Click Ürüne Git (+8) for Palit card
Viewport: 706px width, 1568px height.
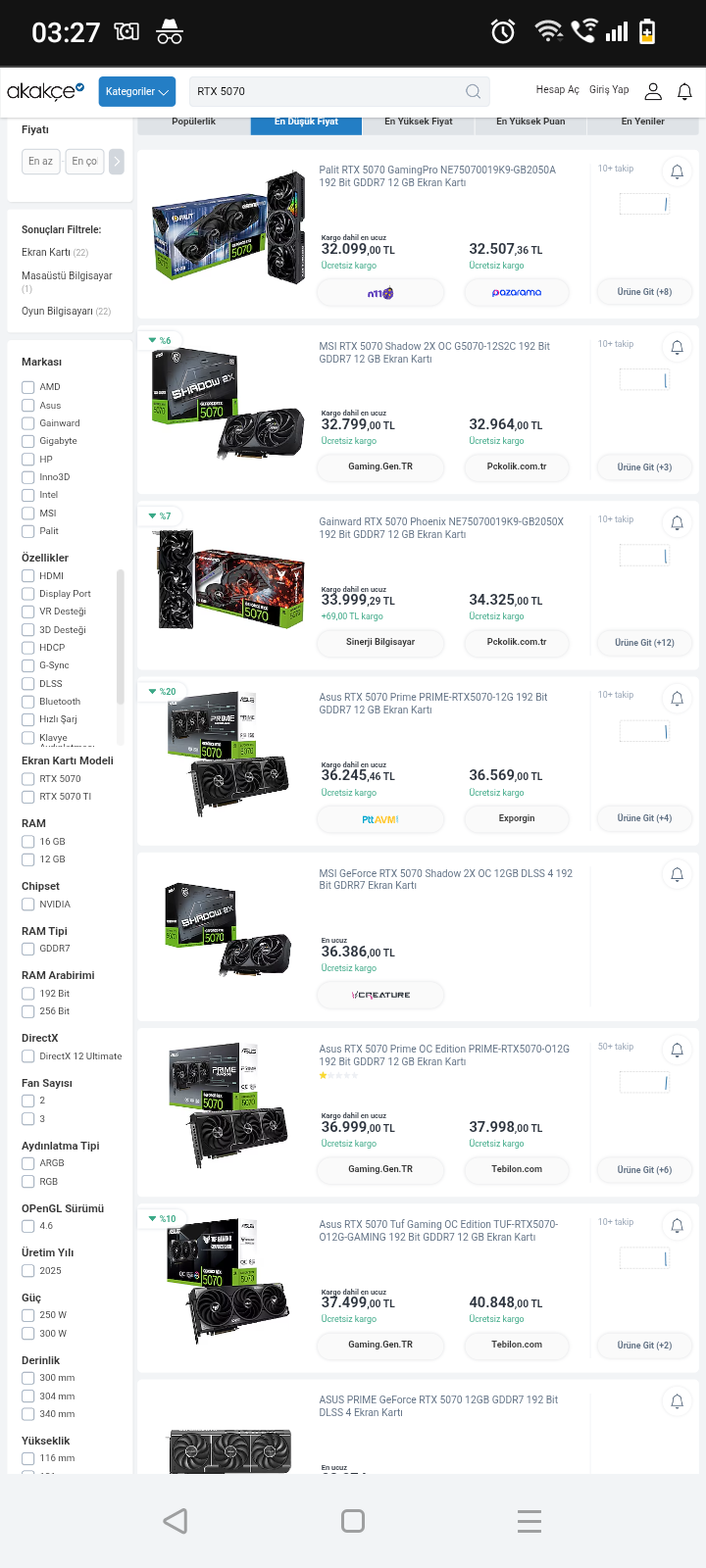coord(644,292)
